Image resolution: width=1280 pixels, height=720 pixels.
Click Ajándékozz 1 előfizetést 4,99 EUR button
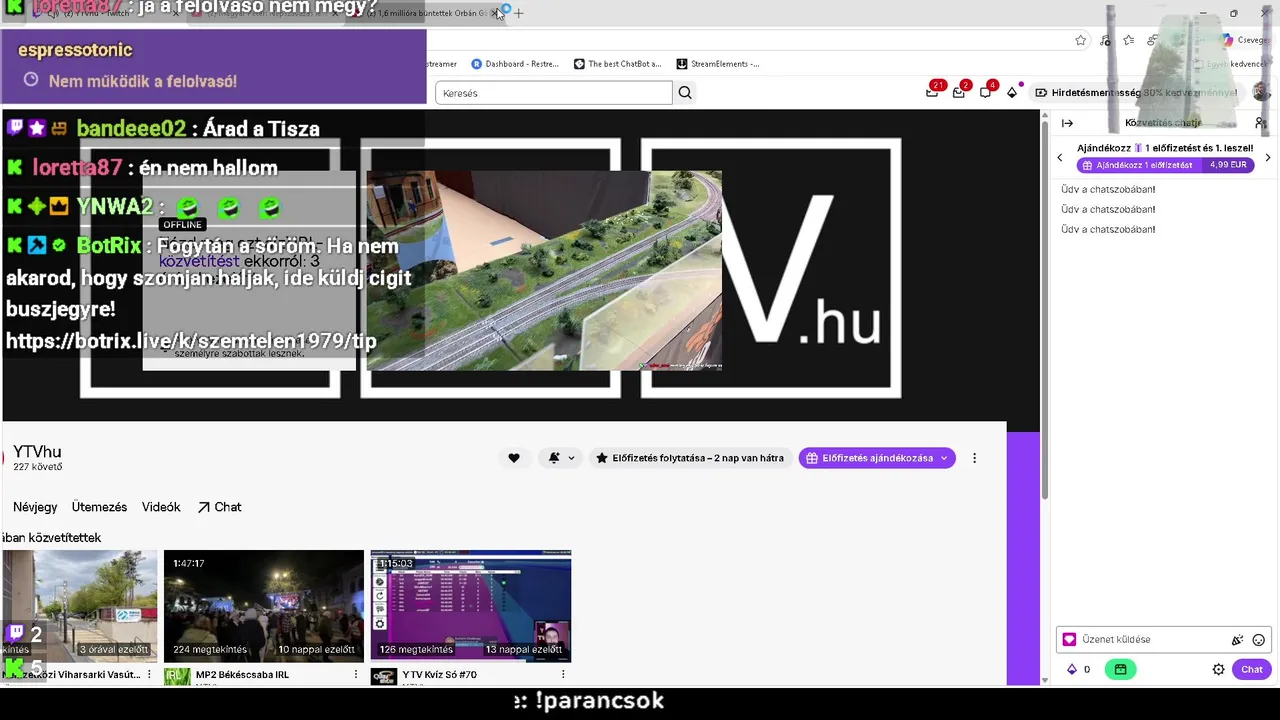(x=1165, y=165)
